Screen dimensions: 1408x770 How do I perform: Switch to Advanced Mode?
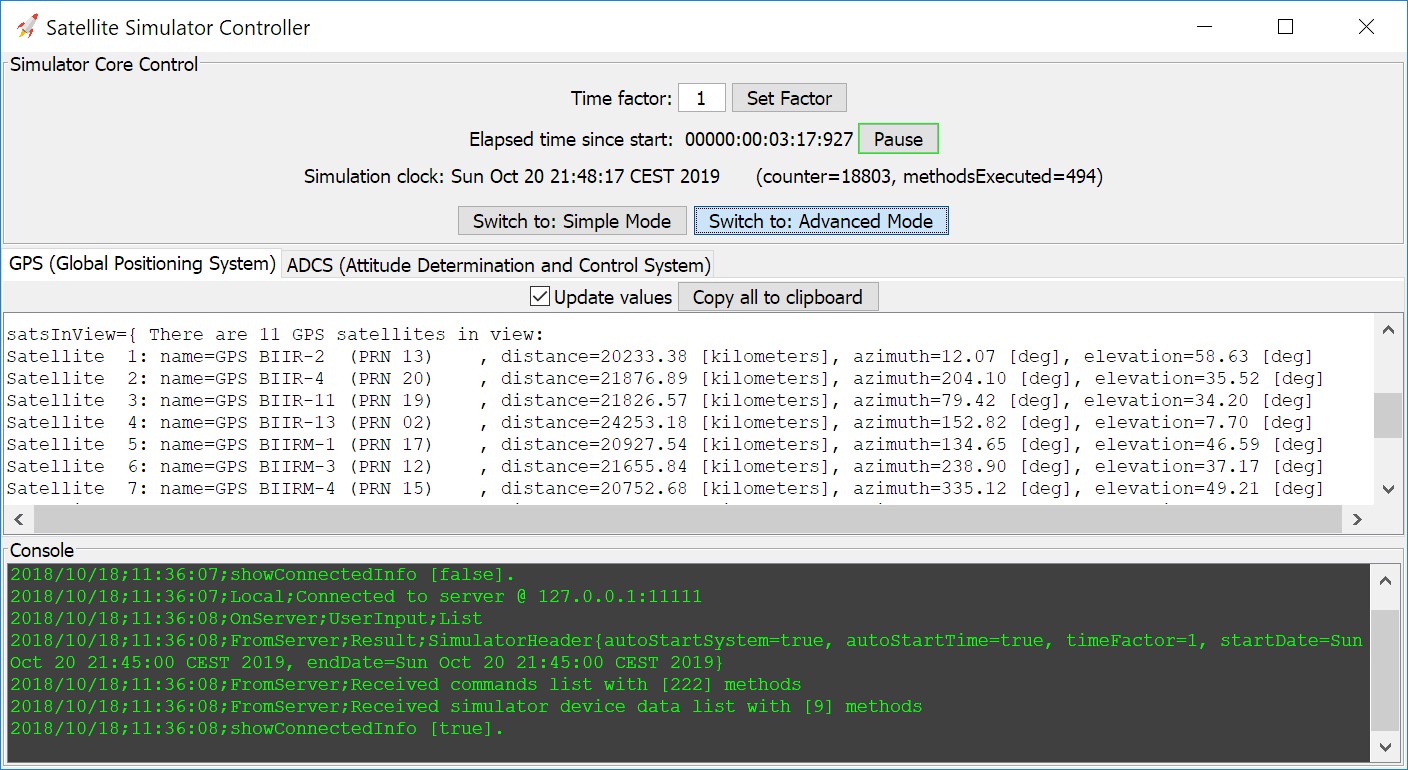point(820,221)
